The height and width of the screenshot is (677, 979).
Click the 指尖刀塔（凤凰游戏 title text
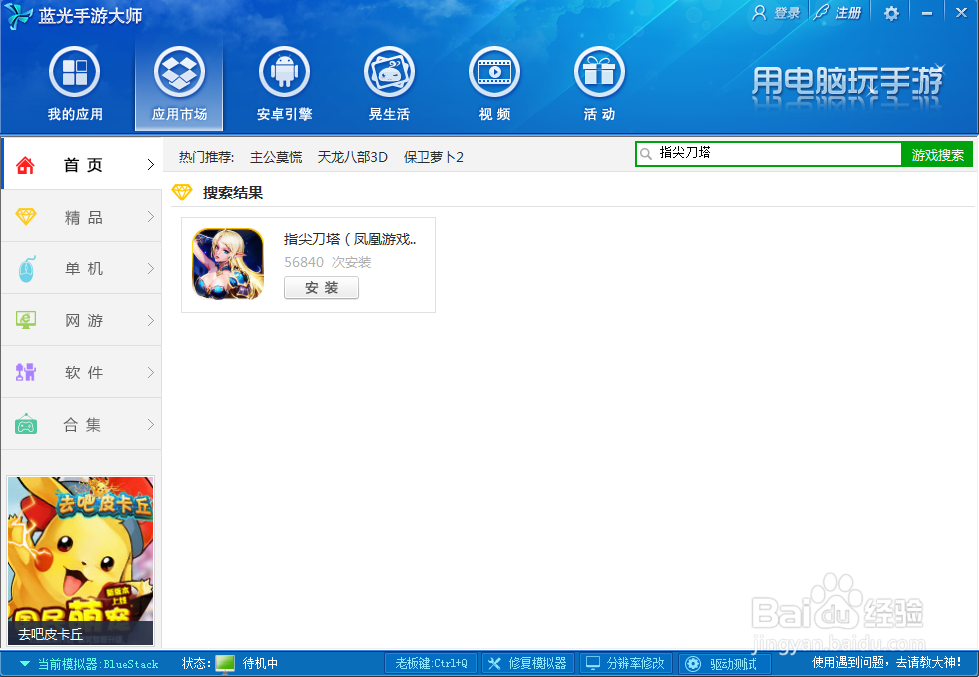point(350,239)
